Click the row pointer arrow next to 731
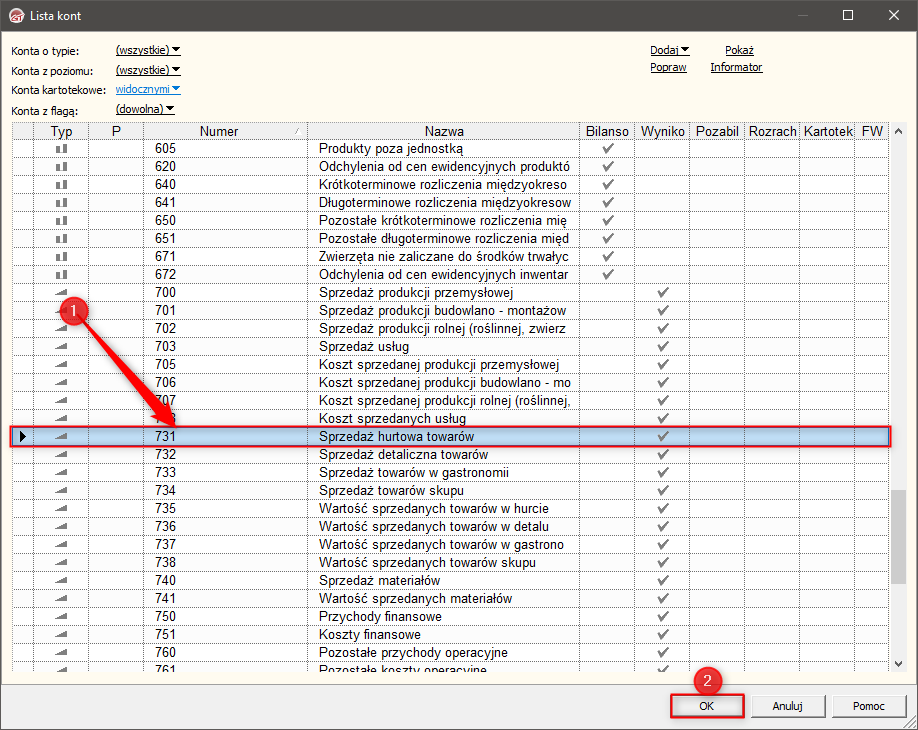This screenshot has height=730, width=918. (x=22, y=437)
